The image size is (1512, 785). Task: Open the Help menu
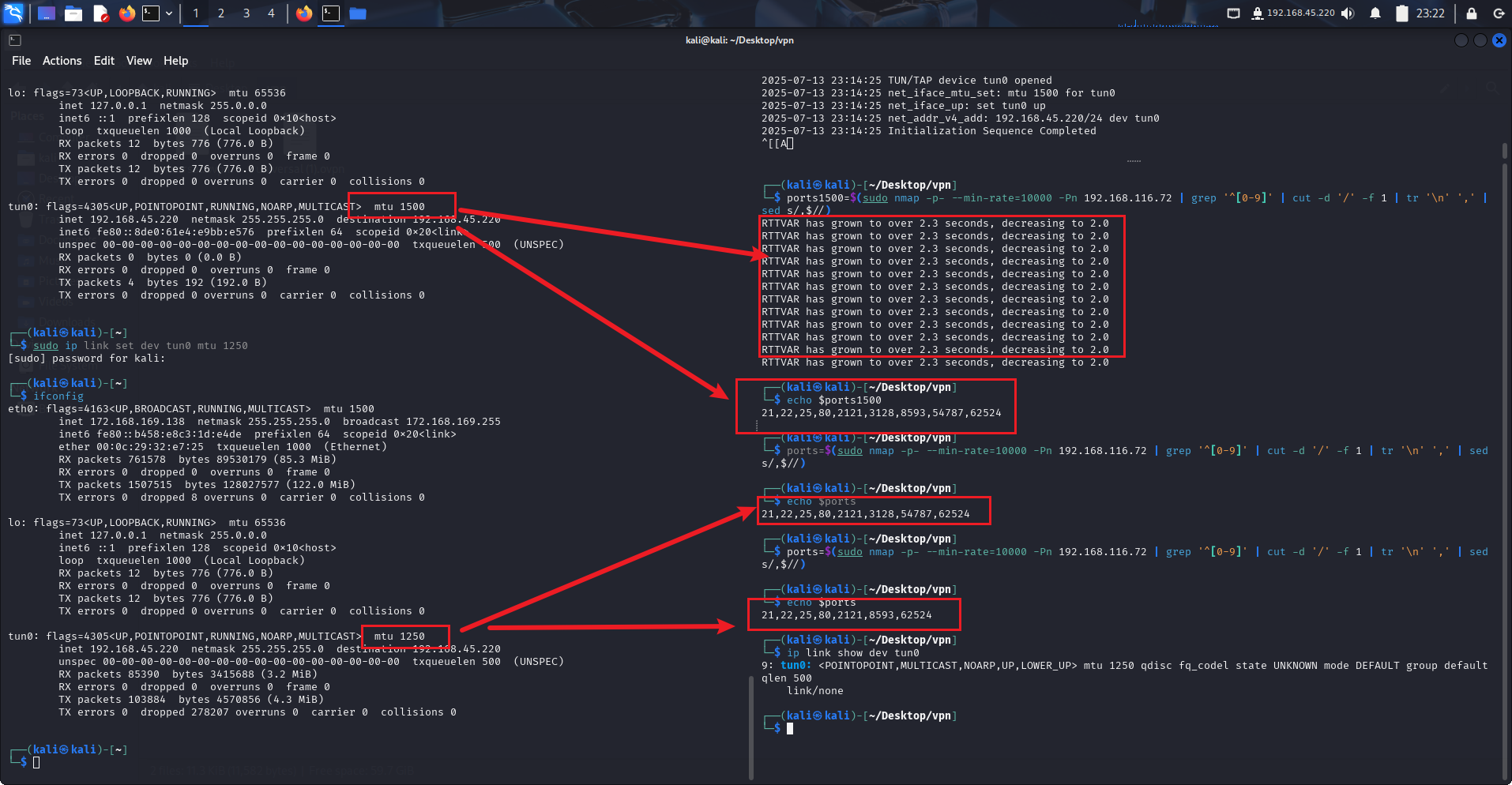(176, 61)
